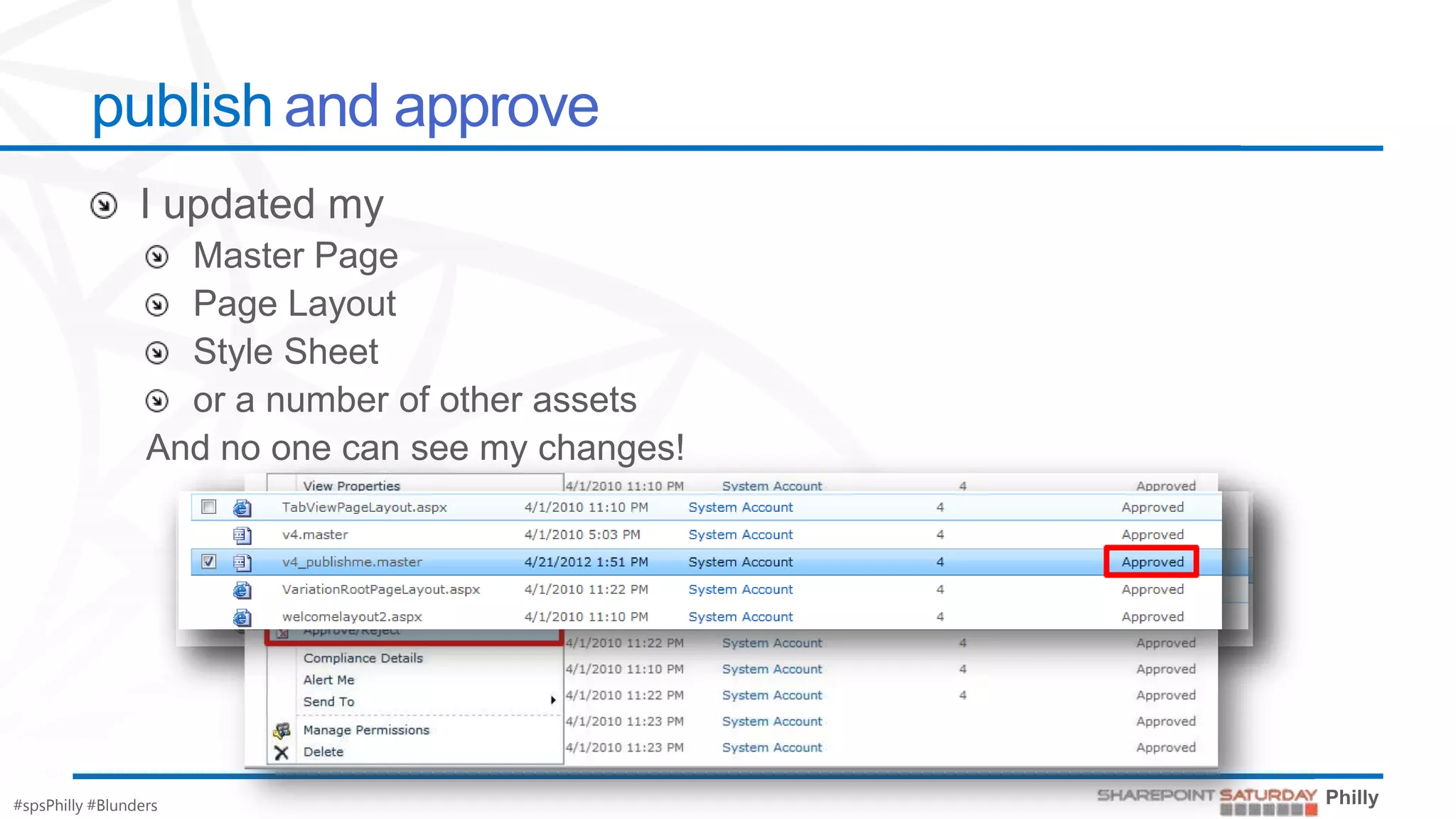Screen dimensions: 1456x819
Task: Click the Manage Permissions key icon
Action: 282,730
